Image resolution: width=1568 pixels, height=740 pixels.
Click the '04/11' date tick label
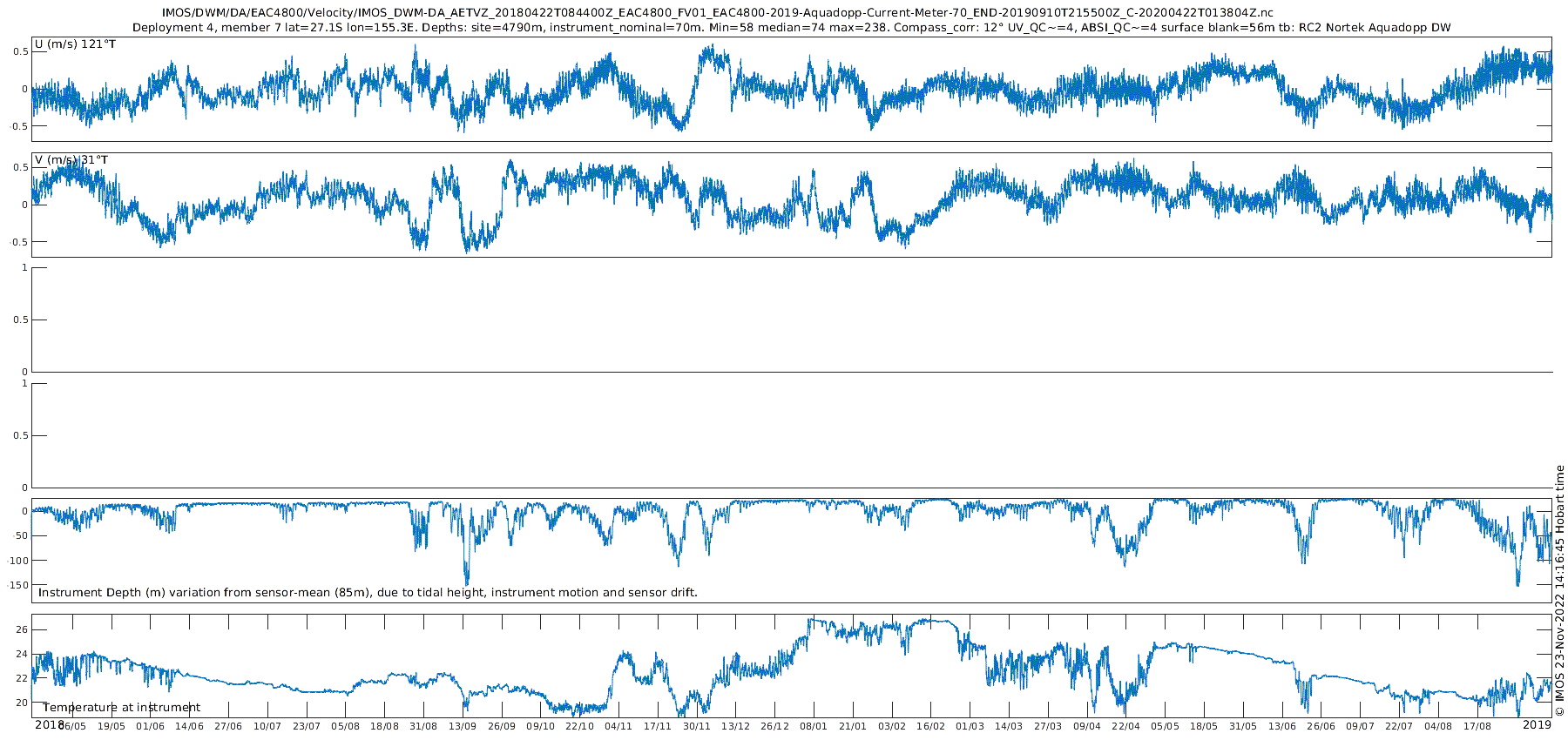618,726
